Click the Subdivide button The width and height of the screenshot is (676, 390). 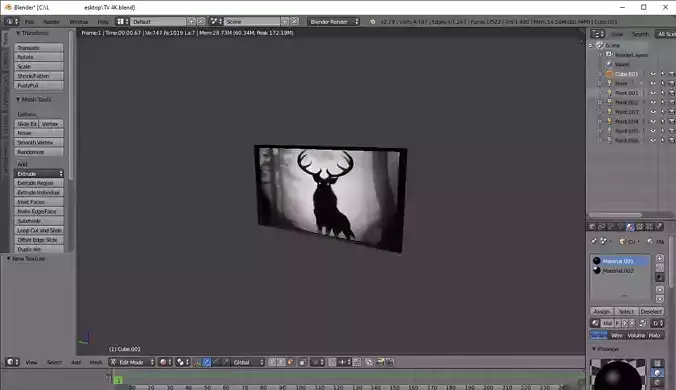coord(39,221)
